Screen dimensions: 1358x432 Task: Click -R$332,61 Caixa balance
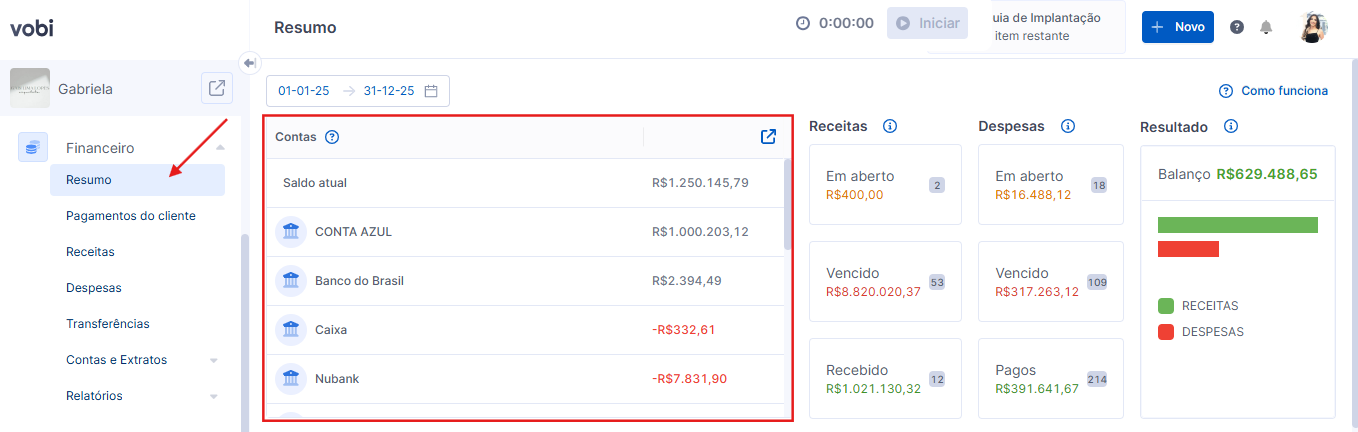683,330
